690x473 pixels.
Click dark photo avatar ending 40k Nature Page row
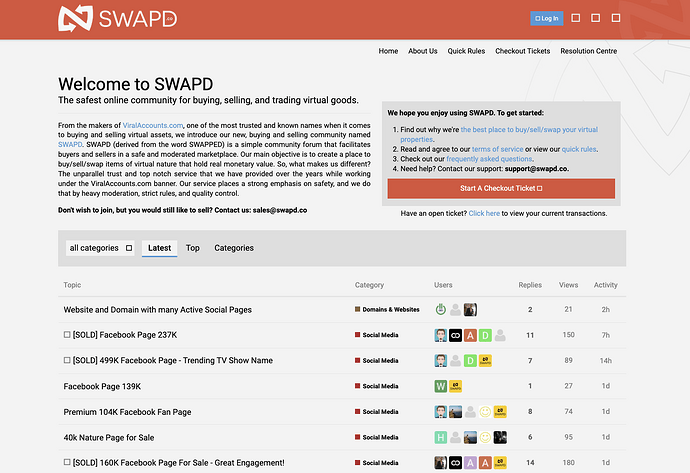(500, 437)
